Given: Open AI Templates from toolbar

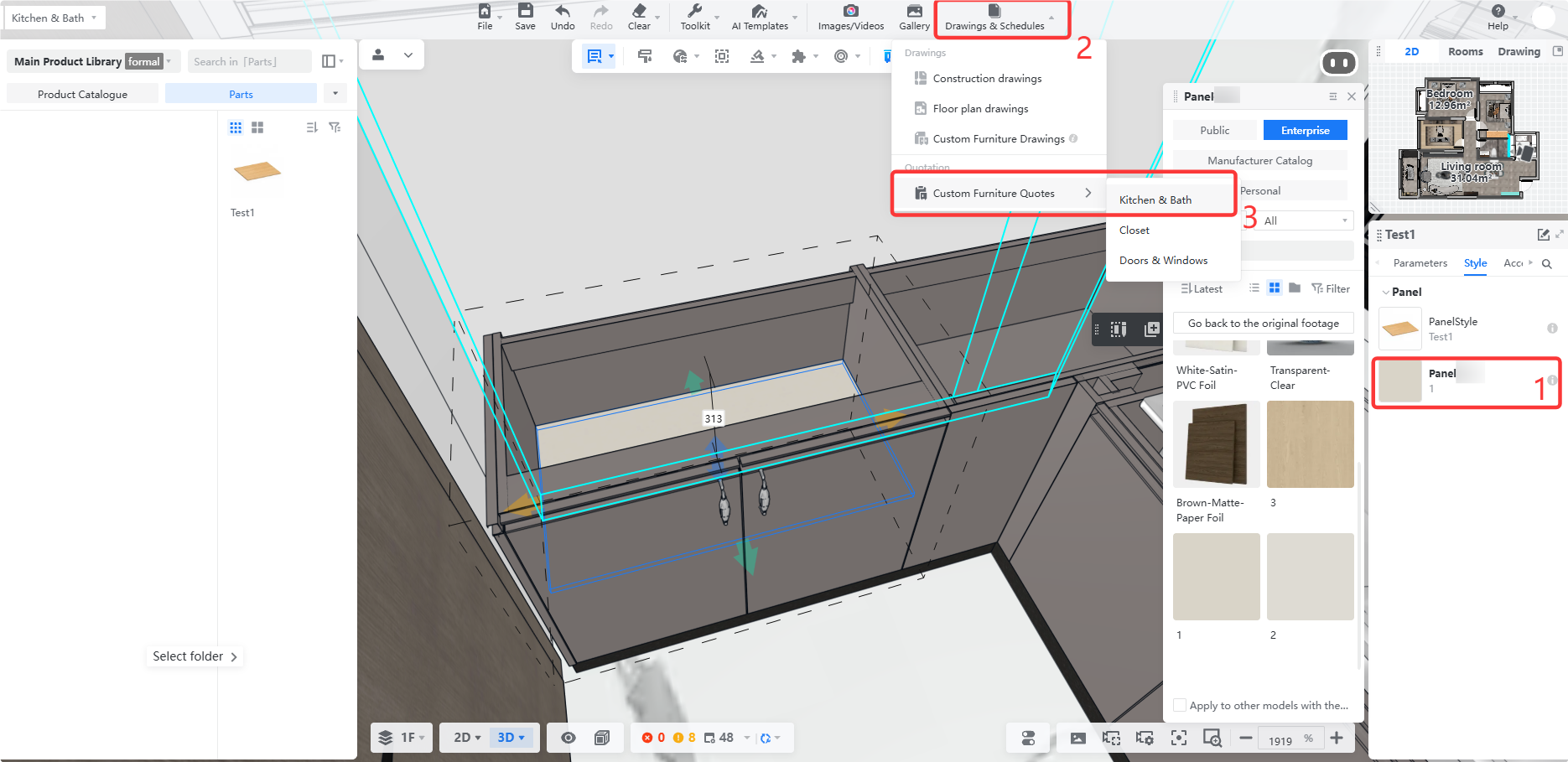Looking at the screenshot, I should tap(759, 11).
